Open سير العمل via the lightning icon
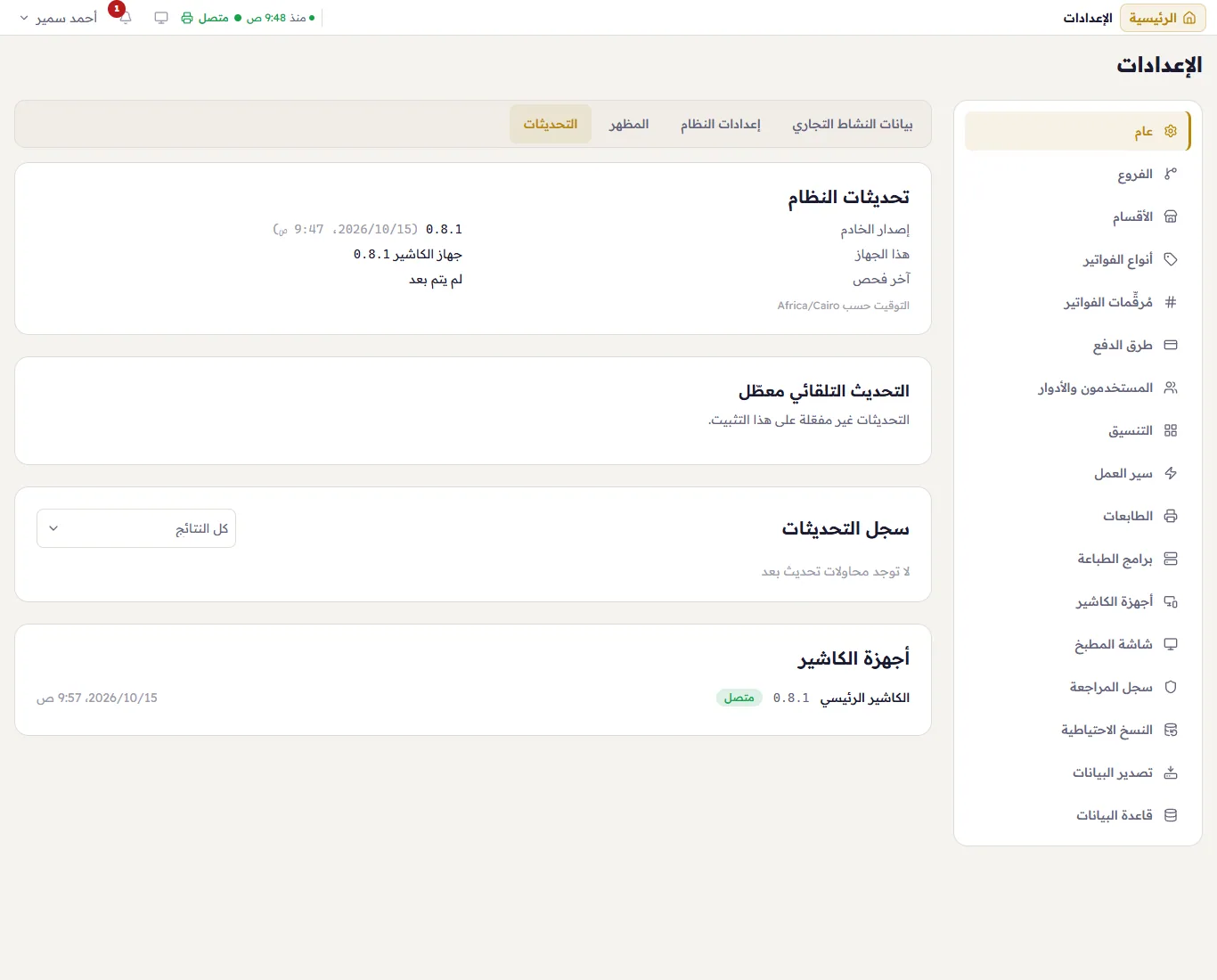This screenshot has width=1217, height=980. 1171,473
